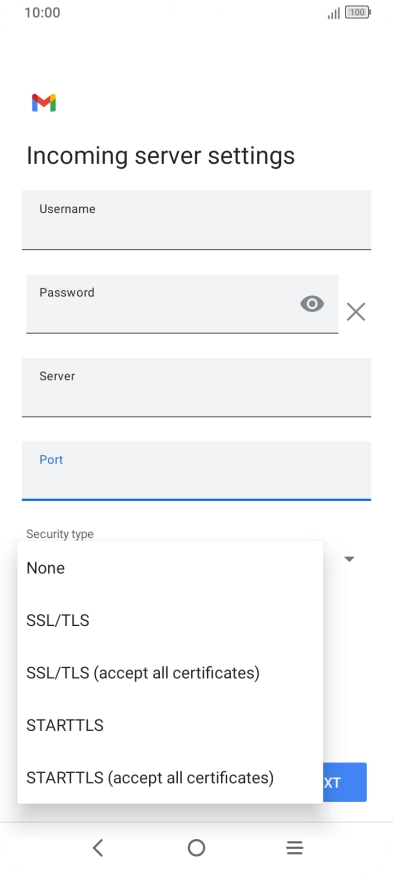Image resolution: width=393 pixels, height=874 pixels.
Task: Select None as the security type
Action: pos(170,568)
